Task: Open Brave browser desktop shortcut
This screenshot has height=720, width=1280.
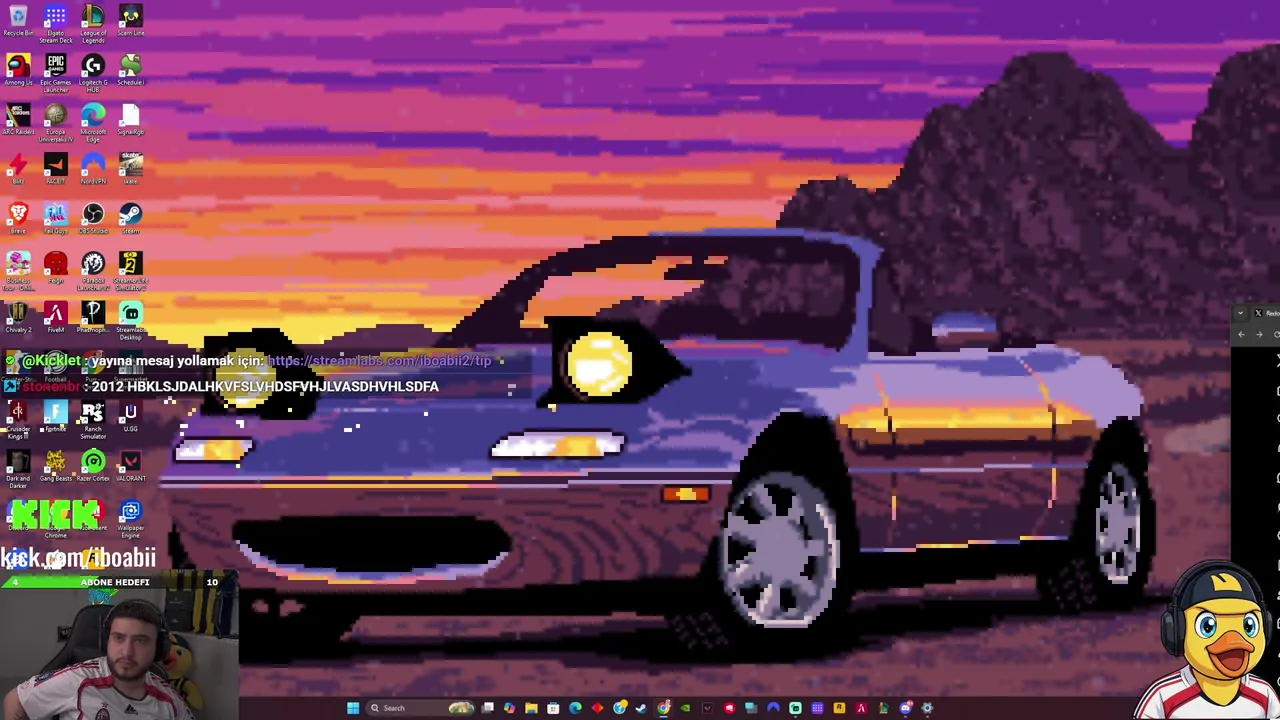Action: click(18, 218)
